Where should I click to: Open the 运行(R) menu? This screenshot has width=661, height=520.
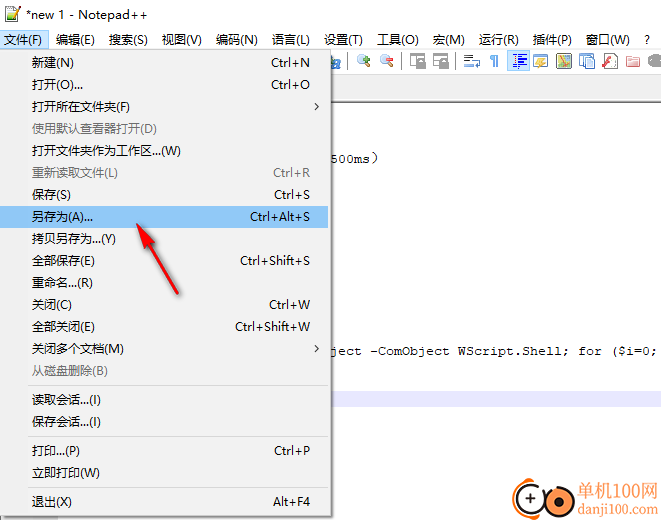(x=498, y=40)
